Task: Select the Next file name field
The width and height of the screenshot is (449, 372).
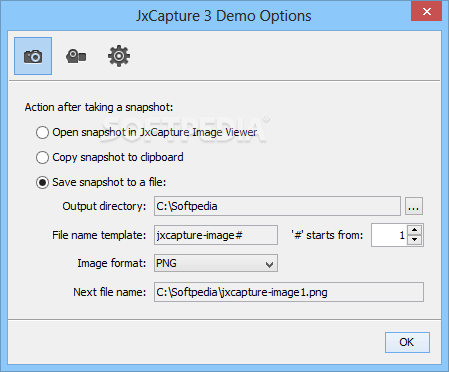Action: (x=289, y=292)
